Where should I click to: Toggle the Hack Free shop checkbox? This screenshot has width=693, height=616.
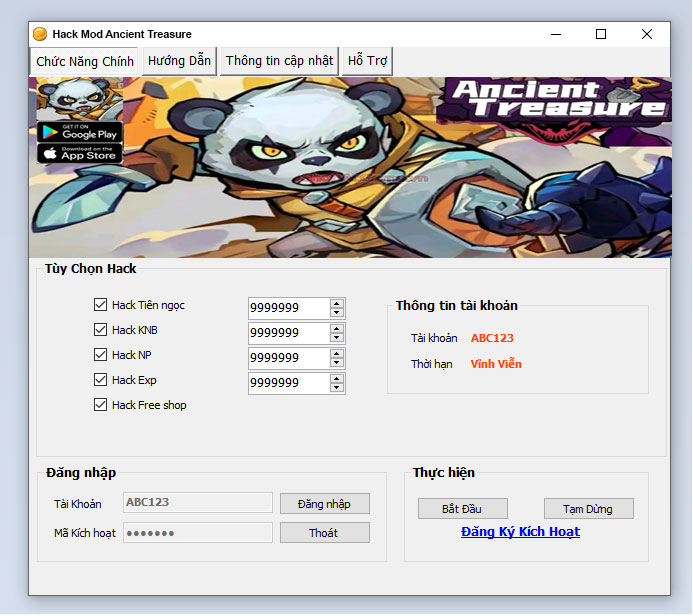[x=100, y=405]
